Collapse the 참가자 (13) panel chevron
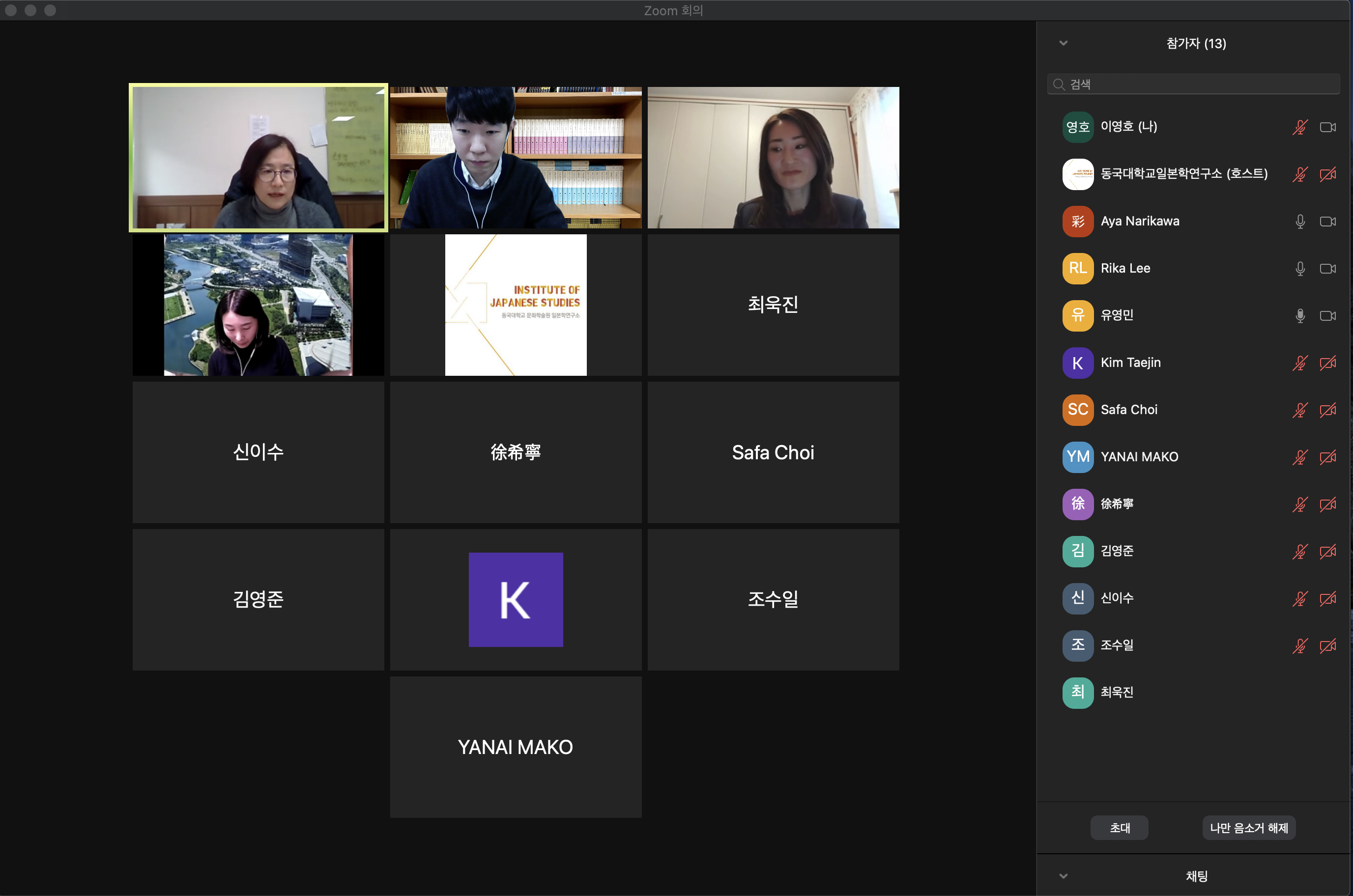 pos(1063,43)
